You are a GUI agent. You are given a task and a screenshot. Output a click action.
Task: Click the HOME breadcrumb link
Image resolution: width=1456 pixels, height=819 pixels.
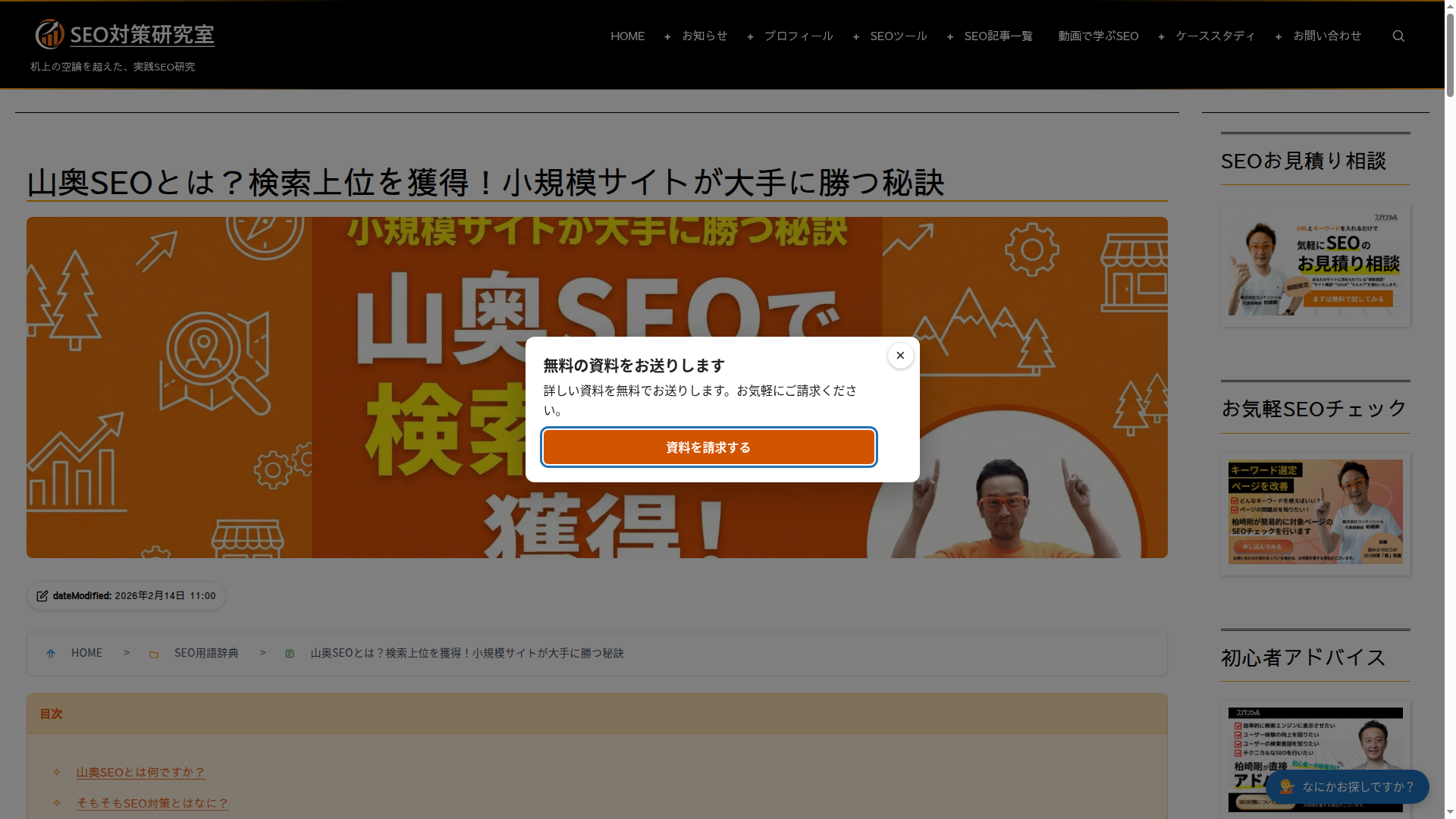pyautogui.click(x=86, y=653)
